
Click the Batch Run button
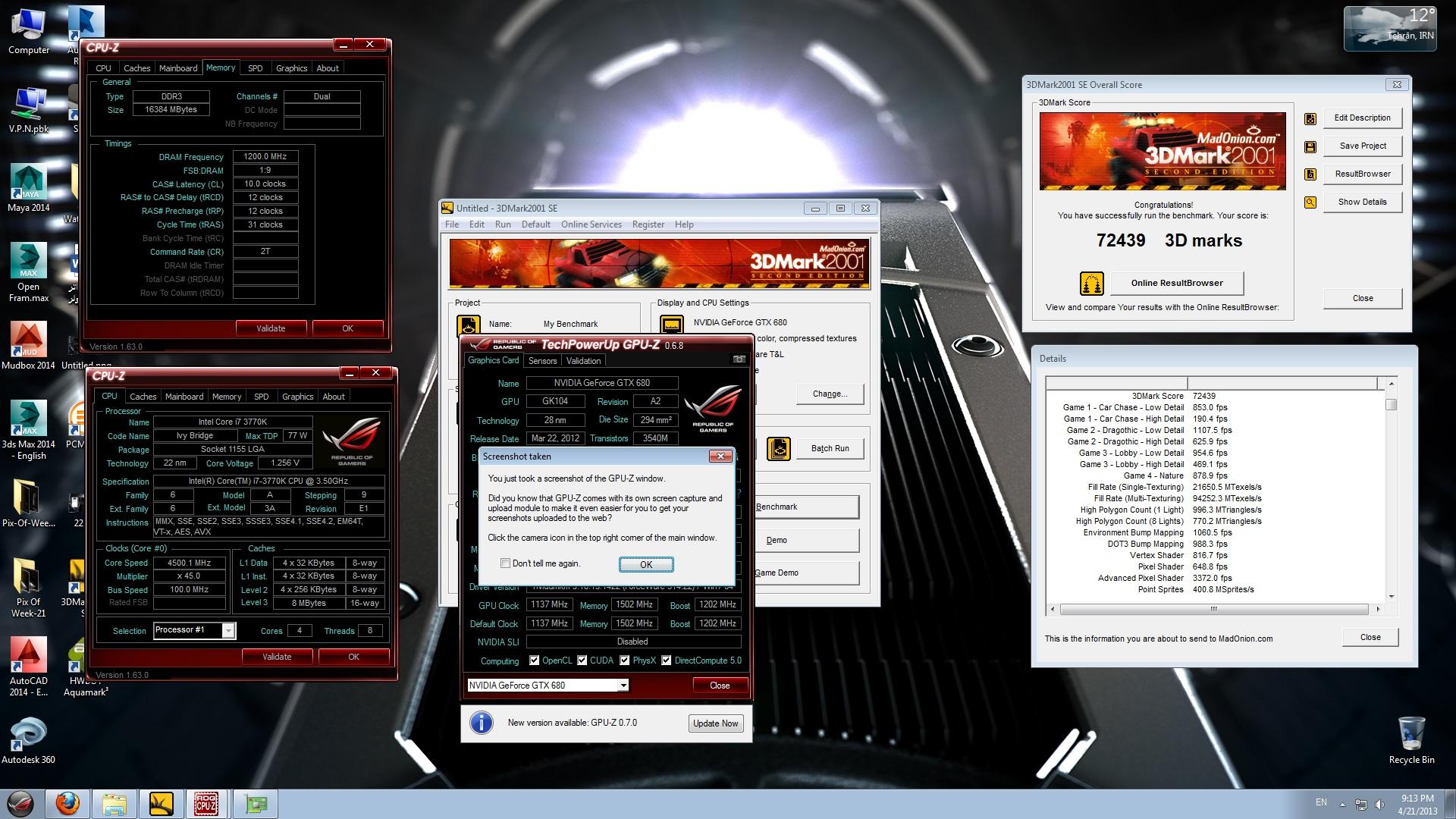click(x=830, y=448)
